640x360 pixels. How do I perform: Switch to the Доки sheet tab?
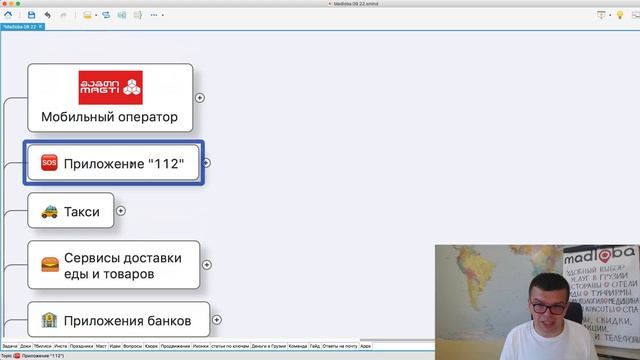tap(25, 346)
